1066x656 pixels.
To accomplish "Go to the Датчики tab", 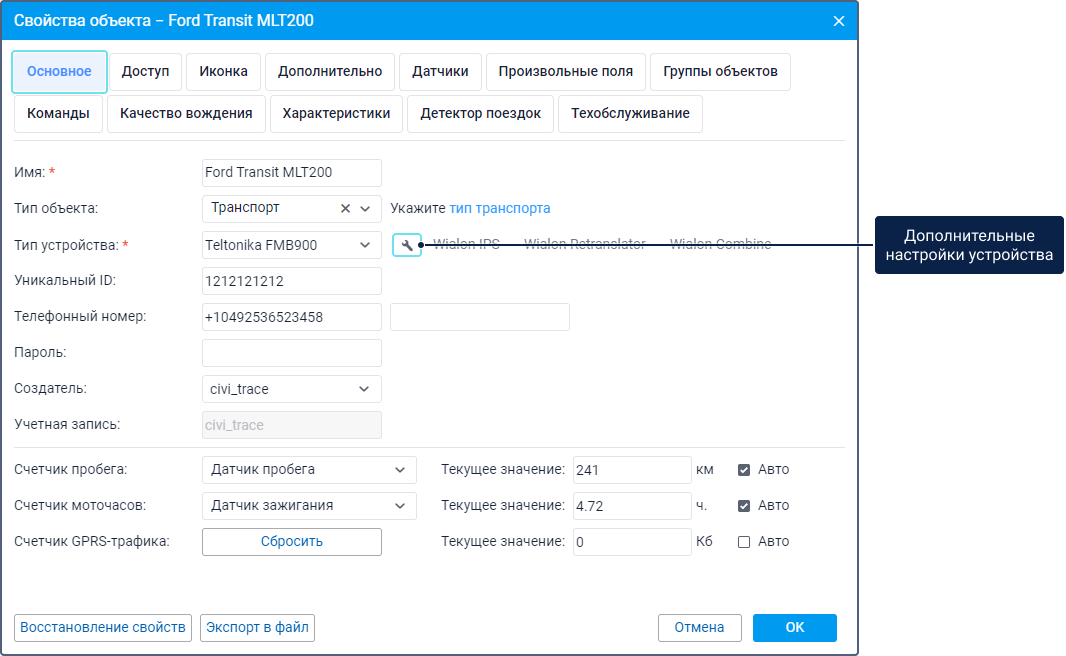I will (x=441, y=71).
